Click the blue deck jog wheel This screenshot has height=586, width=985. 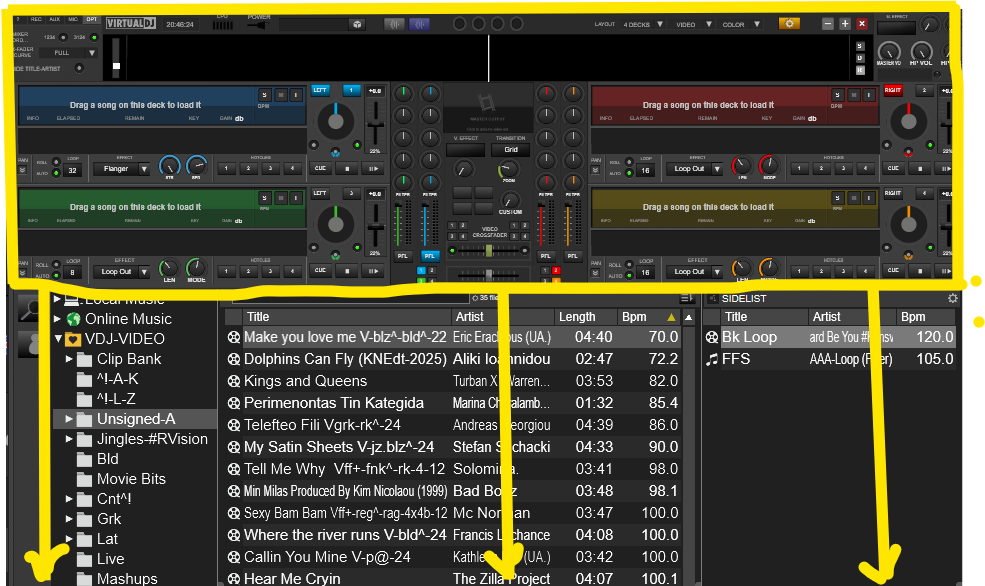point(335,121)
